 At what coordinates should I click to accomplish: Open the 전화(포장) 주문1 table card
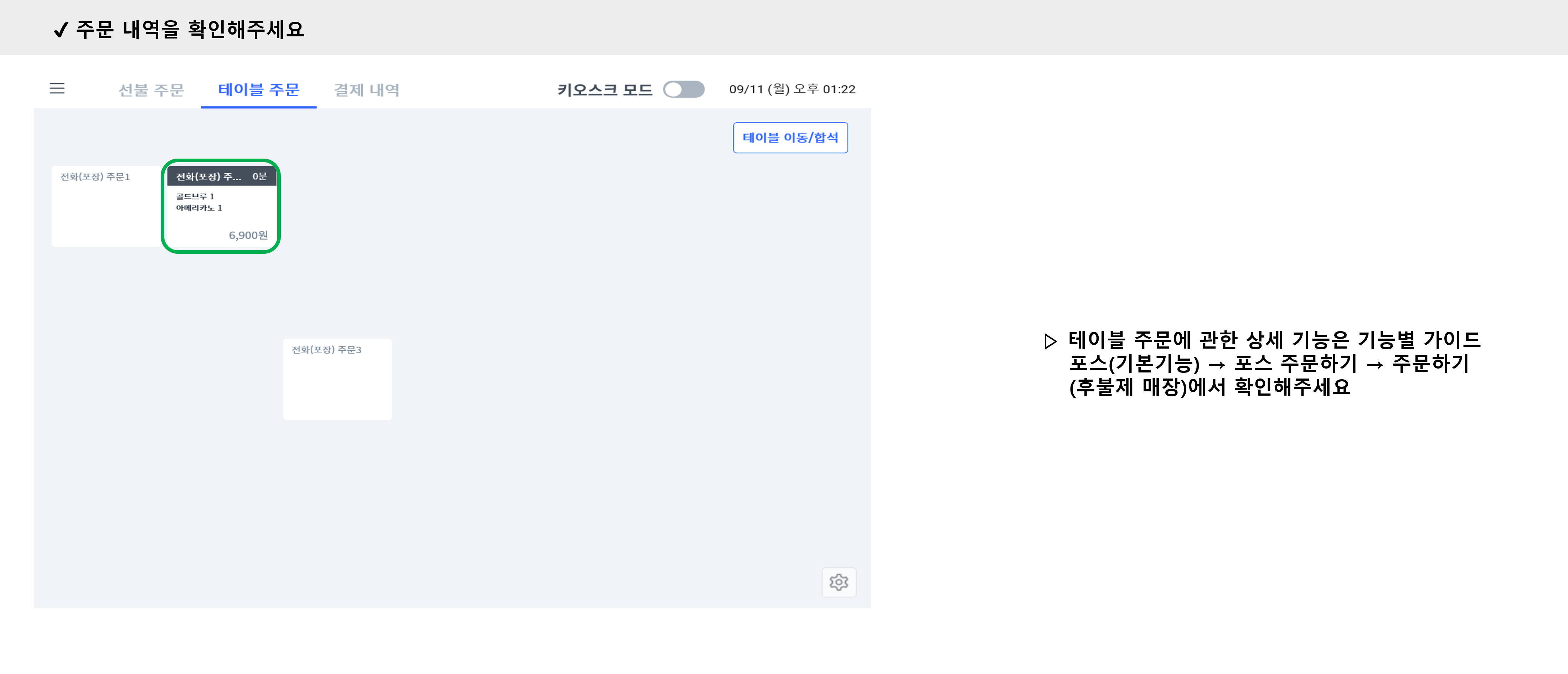tap(105, 206)
